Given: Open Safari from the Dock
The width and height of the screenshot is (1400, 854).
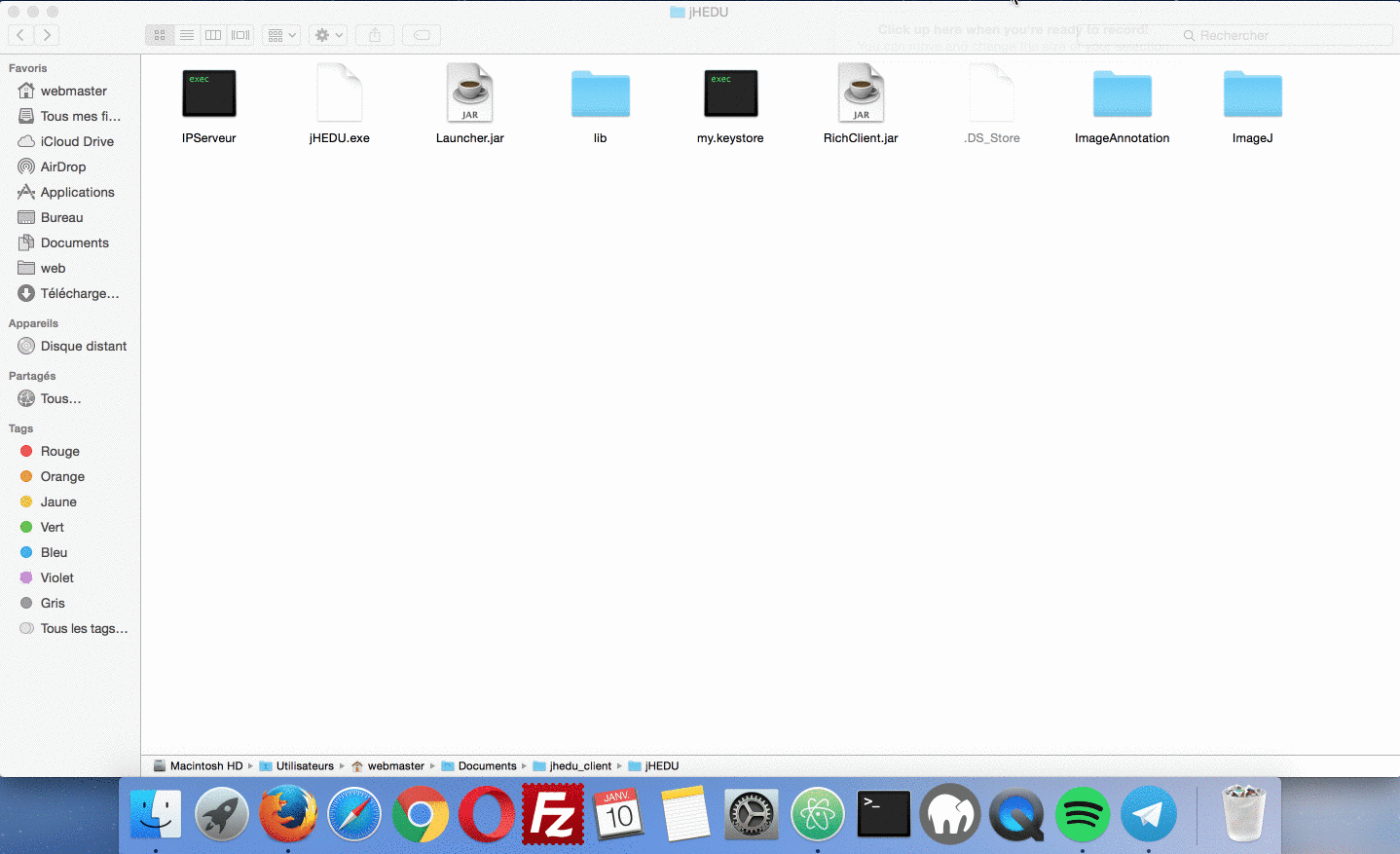Looking at the screenshot, I should 354,814.
